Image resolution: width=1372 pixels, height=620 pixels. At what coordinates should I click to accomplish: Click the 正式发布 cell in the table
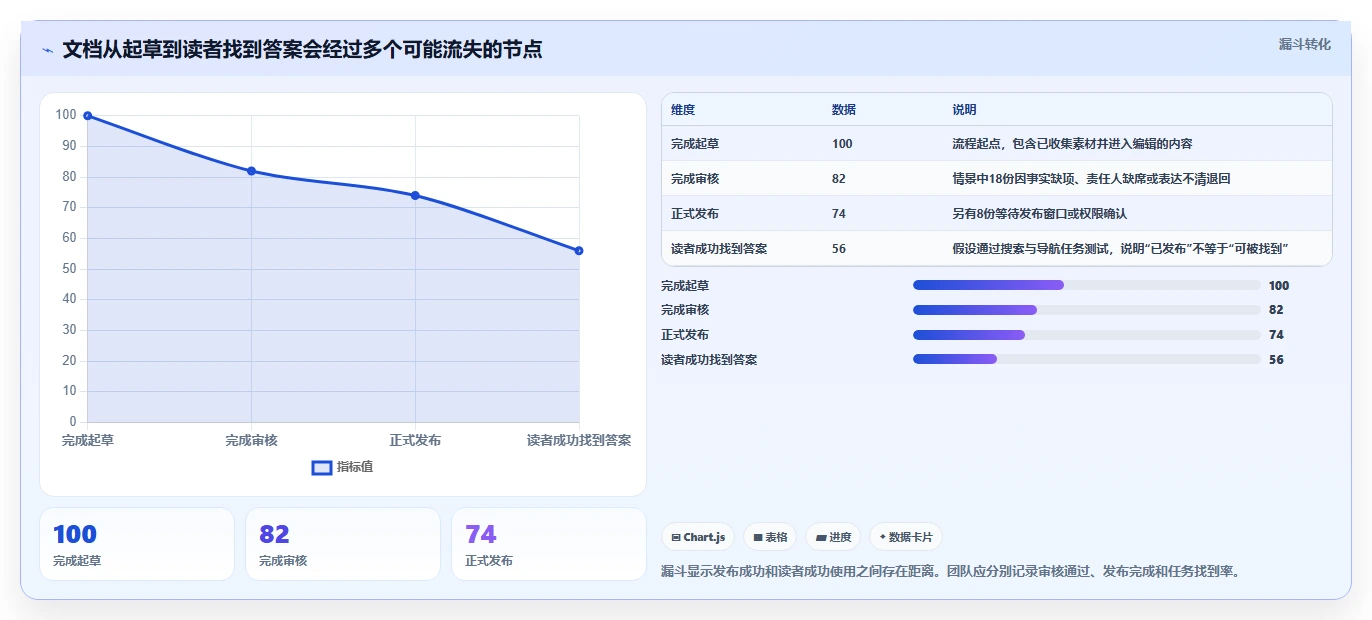tap(695, 214)
